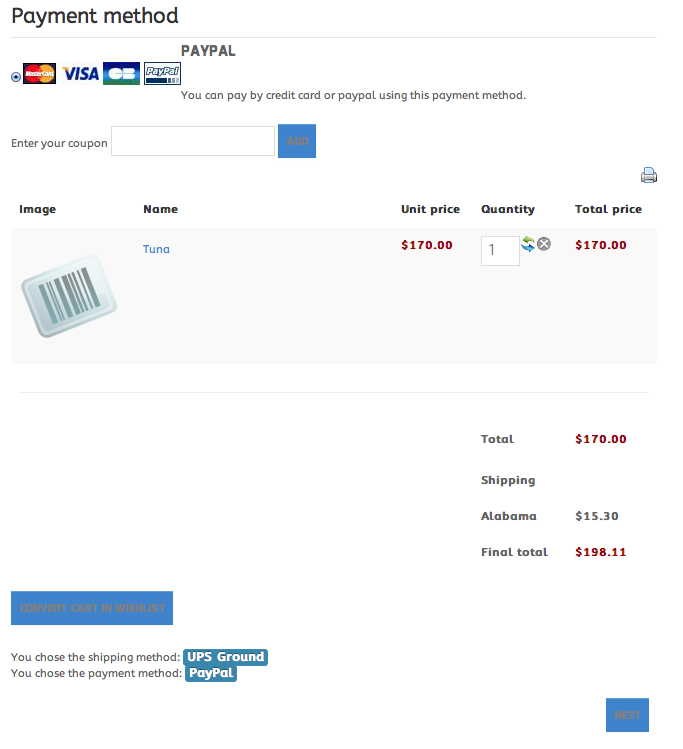Remove Tuna from cart with delete icon
Image resolution: width=683 pixels, height=749 pixels.
544,243
